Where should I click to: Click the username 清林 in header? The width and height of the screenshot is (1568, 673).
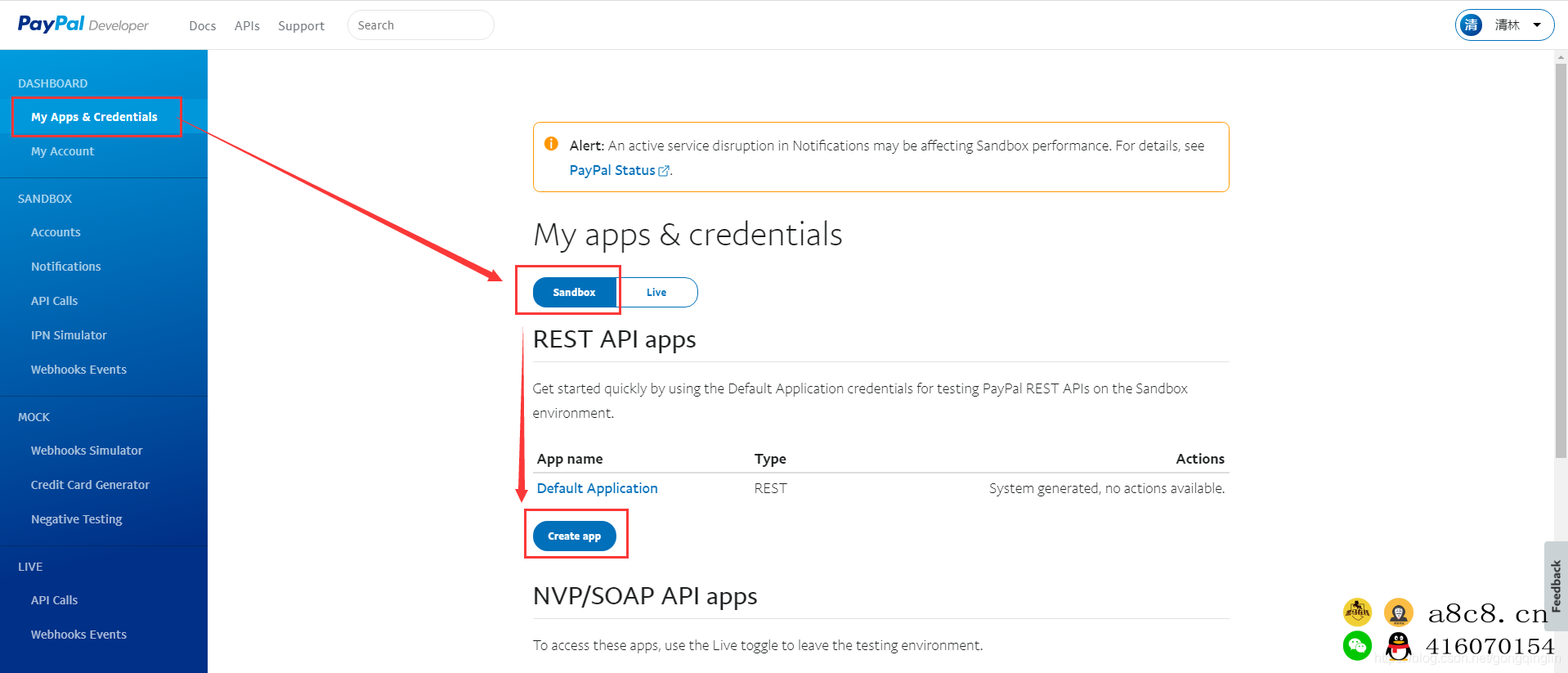(x=1507, y=25)
